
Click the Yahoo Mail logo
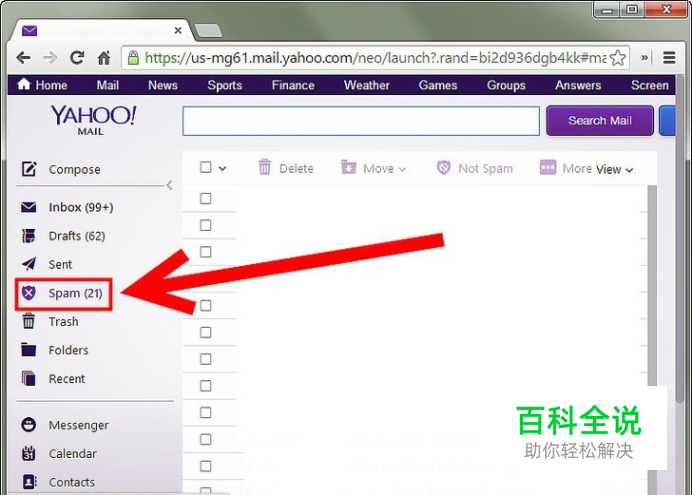tap(93, 120)
